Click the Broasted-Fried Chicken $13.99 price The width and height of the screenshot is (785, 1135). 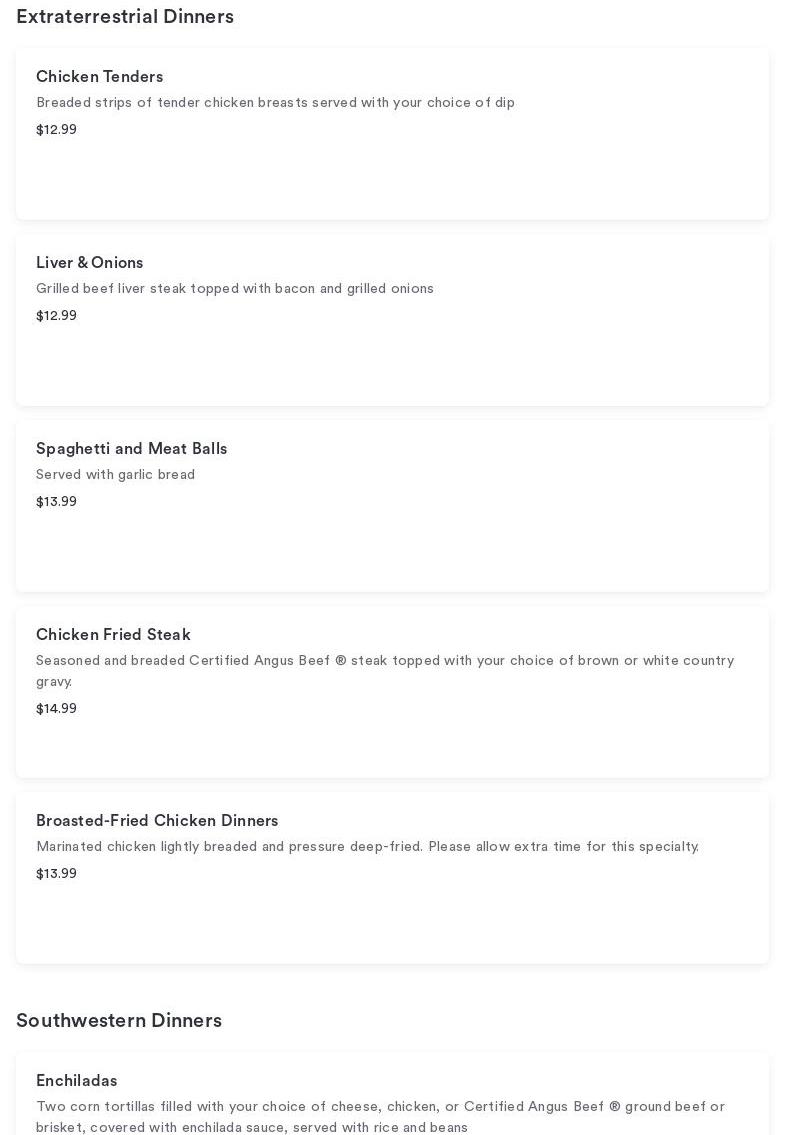click(x=56, y=874)
